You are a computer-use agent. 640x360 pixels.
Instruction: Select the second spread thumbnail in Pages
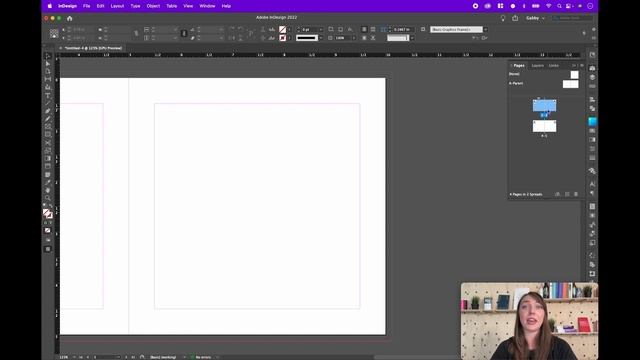click(544, 126)
